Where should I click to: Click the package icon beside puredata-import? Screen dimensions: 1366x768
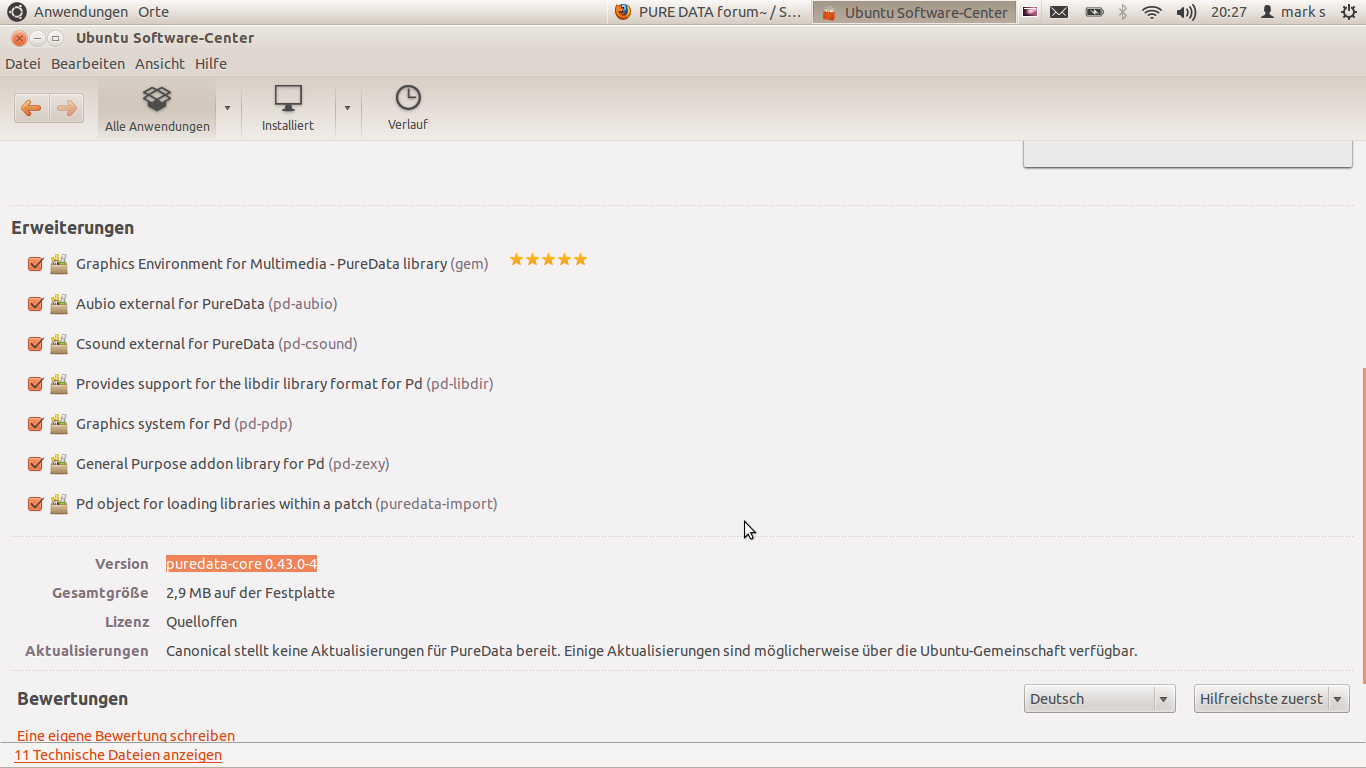point(59,503)
